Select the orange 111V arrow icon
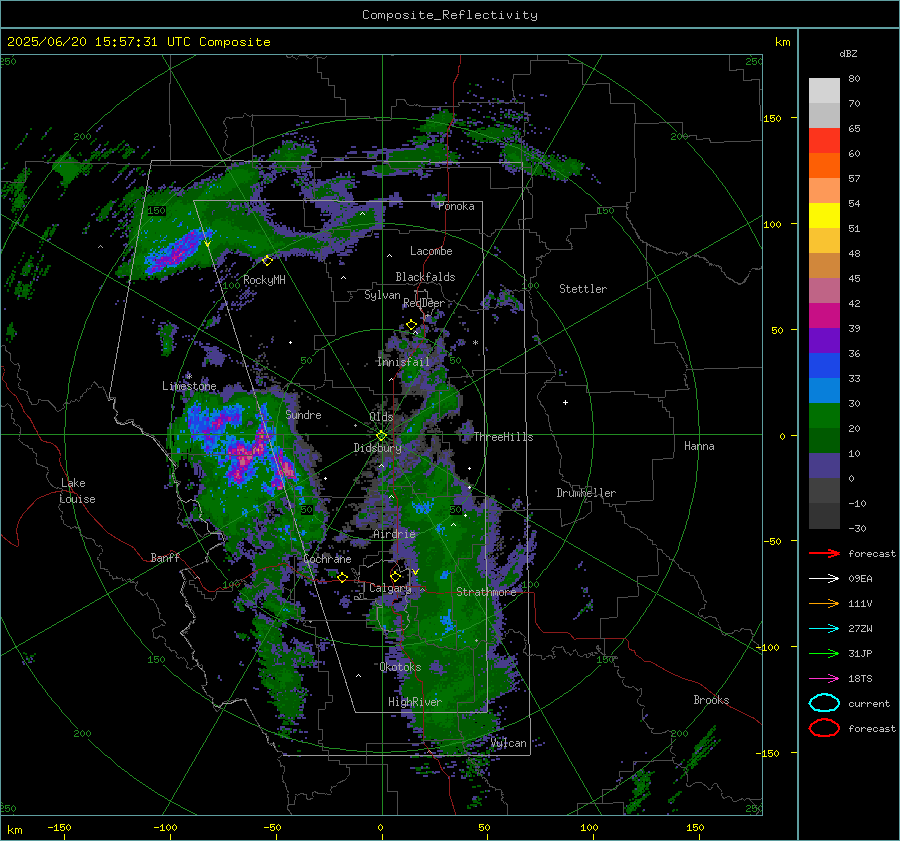 pyautogui.click(x=824, y=603)
